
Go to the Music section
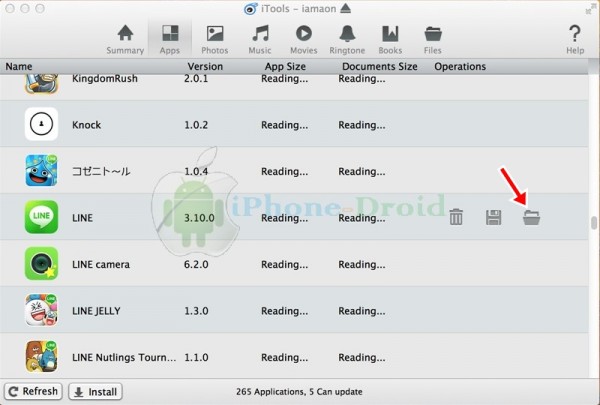coord(260,39)
